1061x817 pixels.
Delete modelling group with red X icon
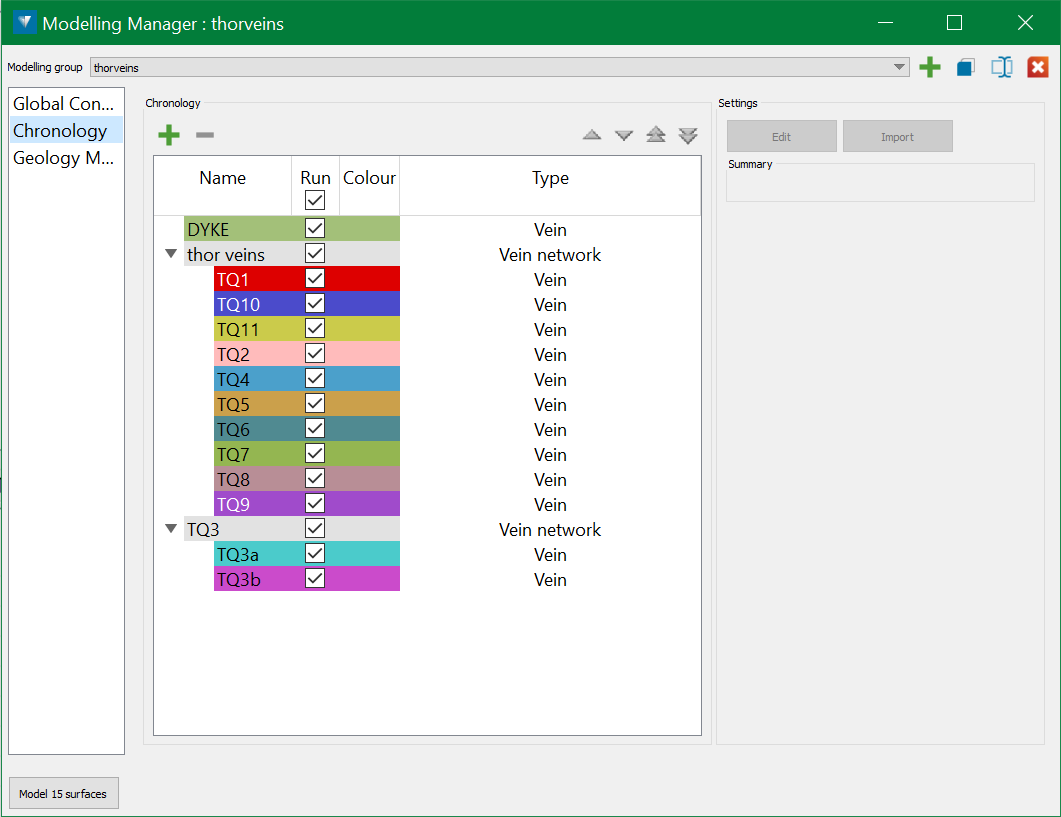tap(1038, 67)
